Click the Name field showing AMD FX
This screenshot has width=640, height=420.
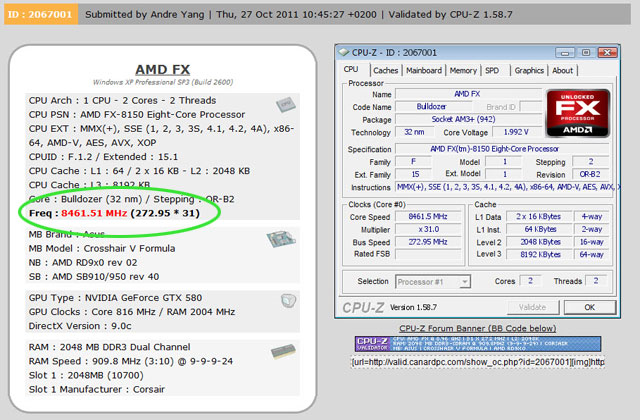click(469, 94)
